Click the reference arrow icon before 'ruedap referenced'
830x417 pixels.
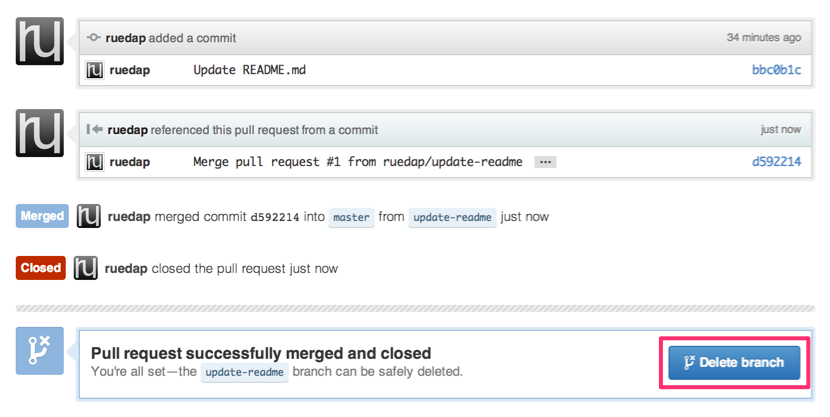(94, 129)
